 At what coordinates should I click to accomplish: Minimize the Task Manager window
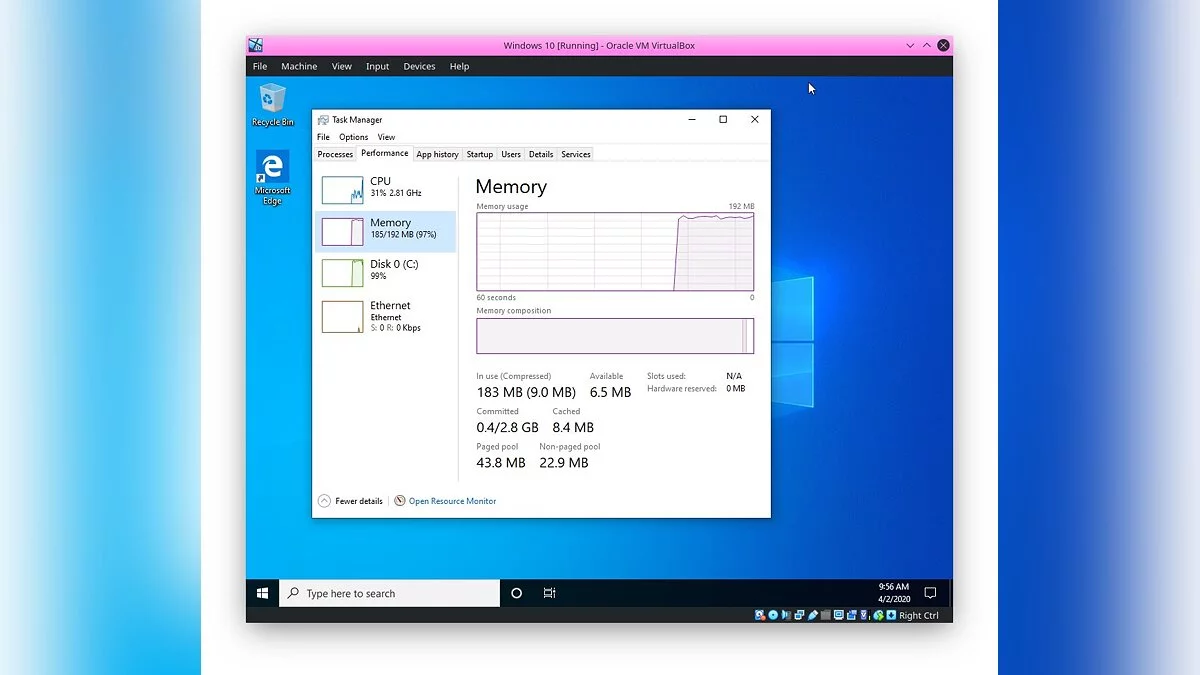pos(692,119)
